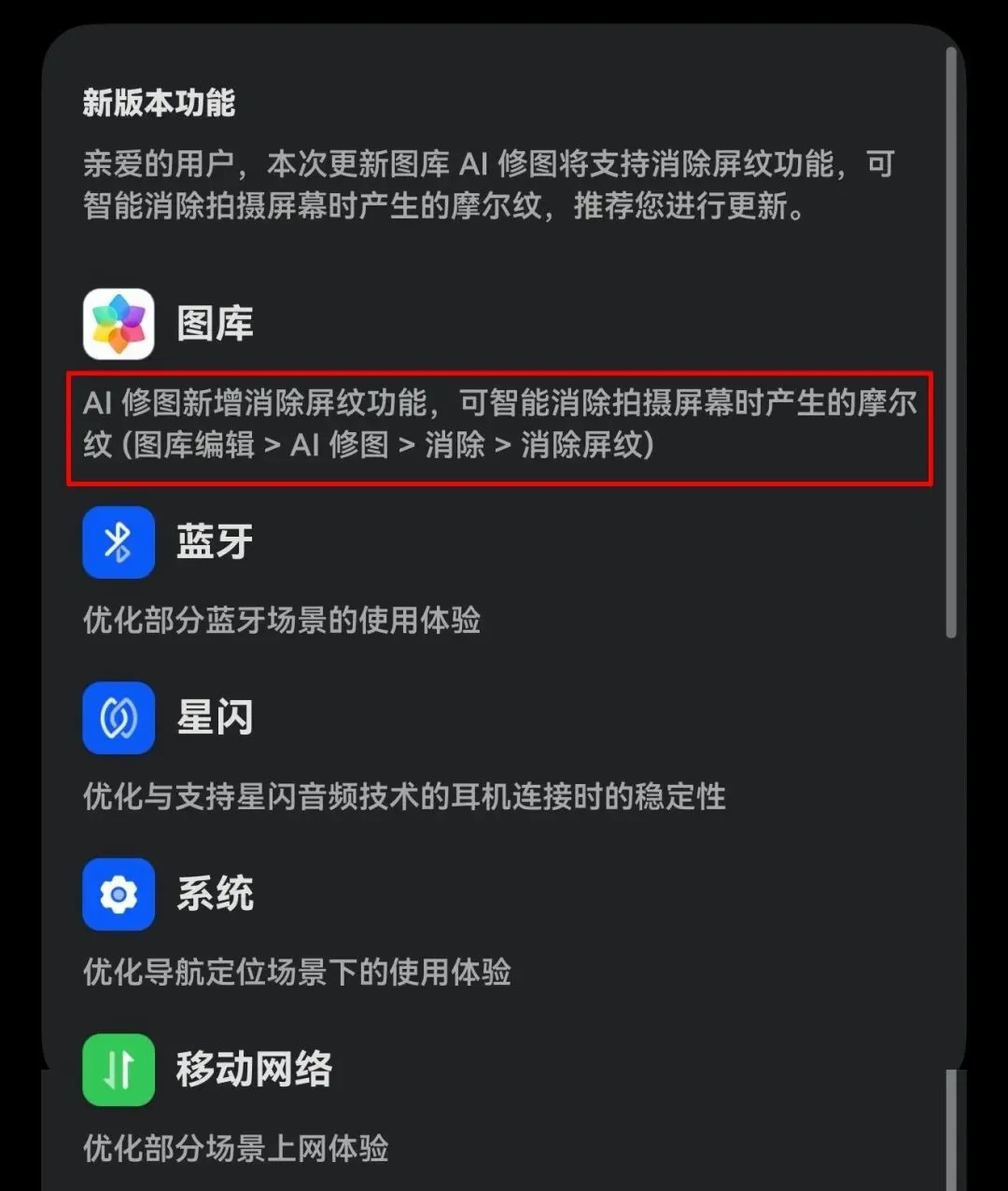Image resolution: width=1008 pixels, height=1191 pixels.
Task: Click the lower scrollbar segment near 移动网络
Action: [951, 1129]
